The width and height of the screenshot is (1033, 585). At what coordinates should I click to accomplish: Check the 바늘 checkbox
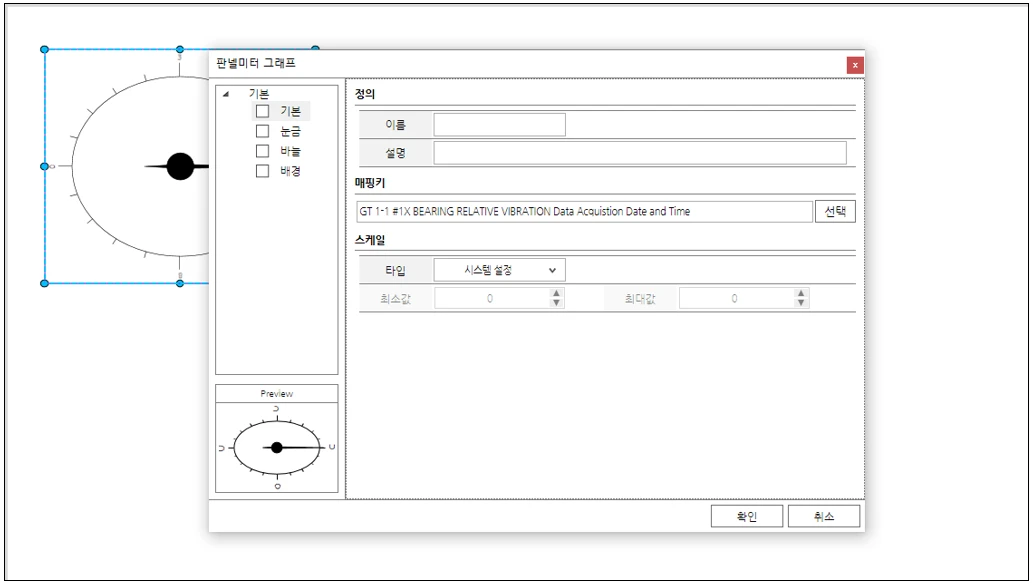[x=262, y=151]
